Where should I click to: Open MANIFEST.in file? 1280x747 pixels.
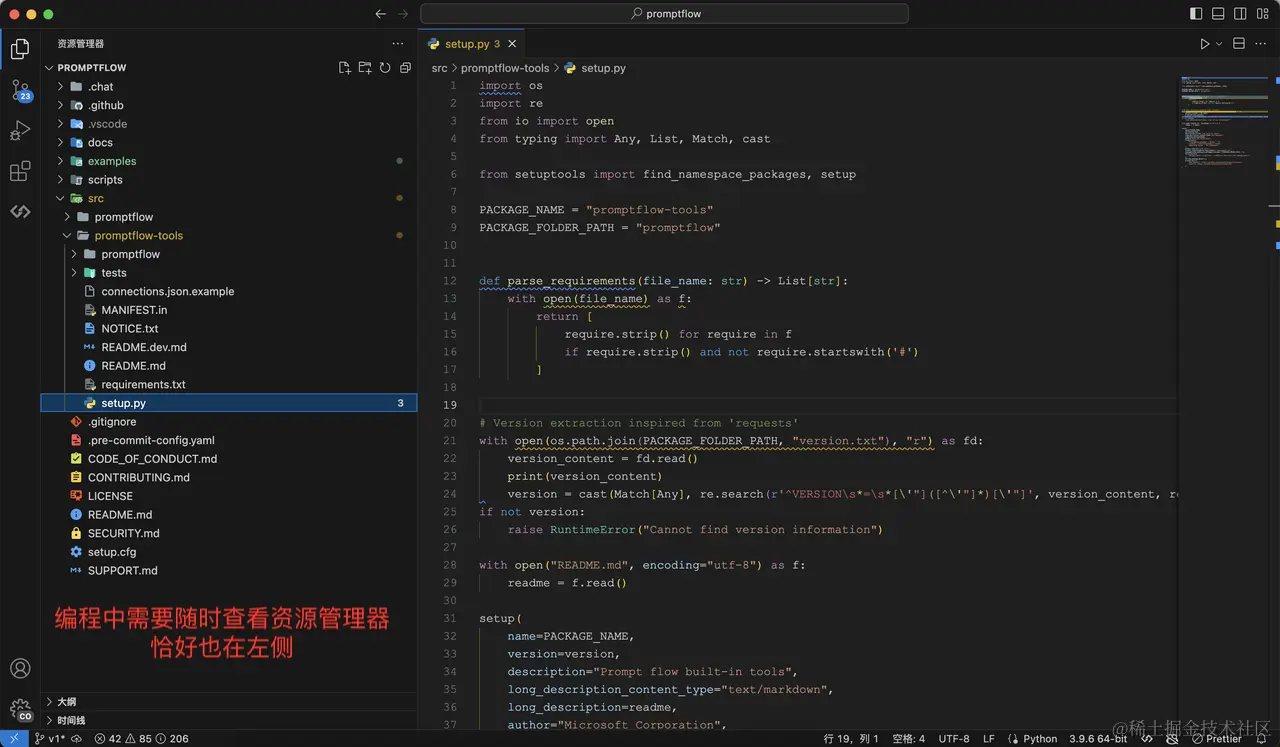[134, 310]
